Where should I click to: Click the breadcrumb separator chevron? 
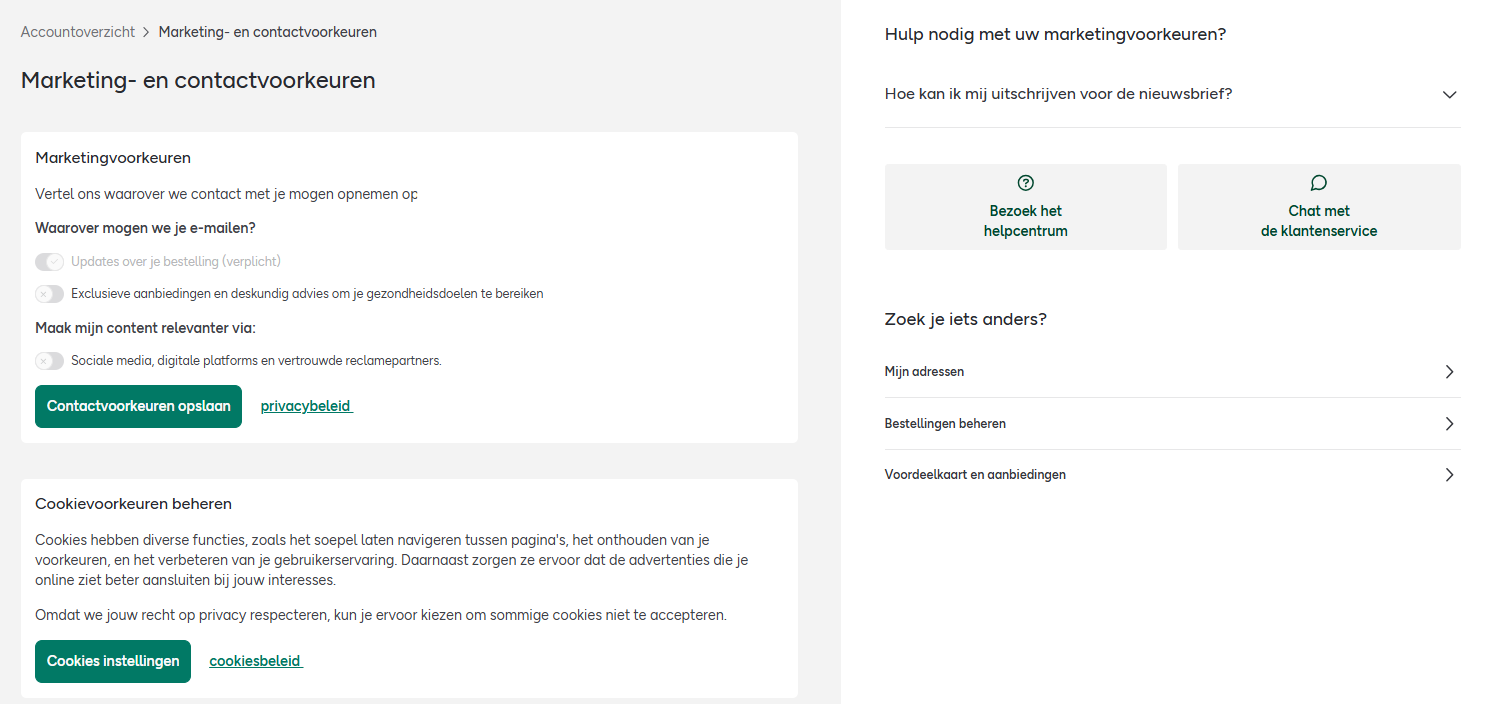pyautogui.click(x=147, y=32)
